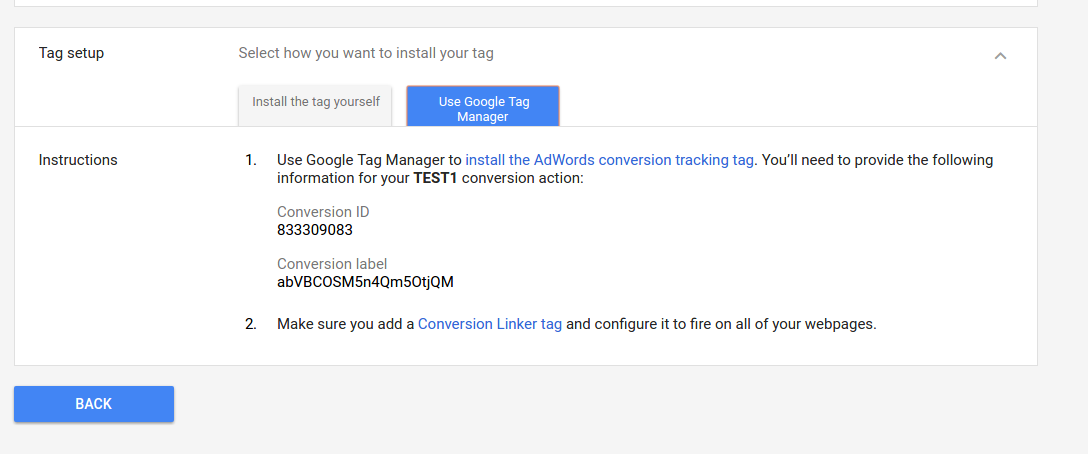This screenshot has width=1088, height=454.
Task: Click Use Google Tag Manager to sentence start
Action: click(369, 160)
